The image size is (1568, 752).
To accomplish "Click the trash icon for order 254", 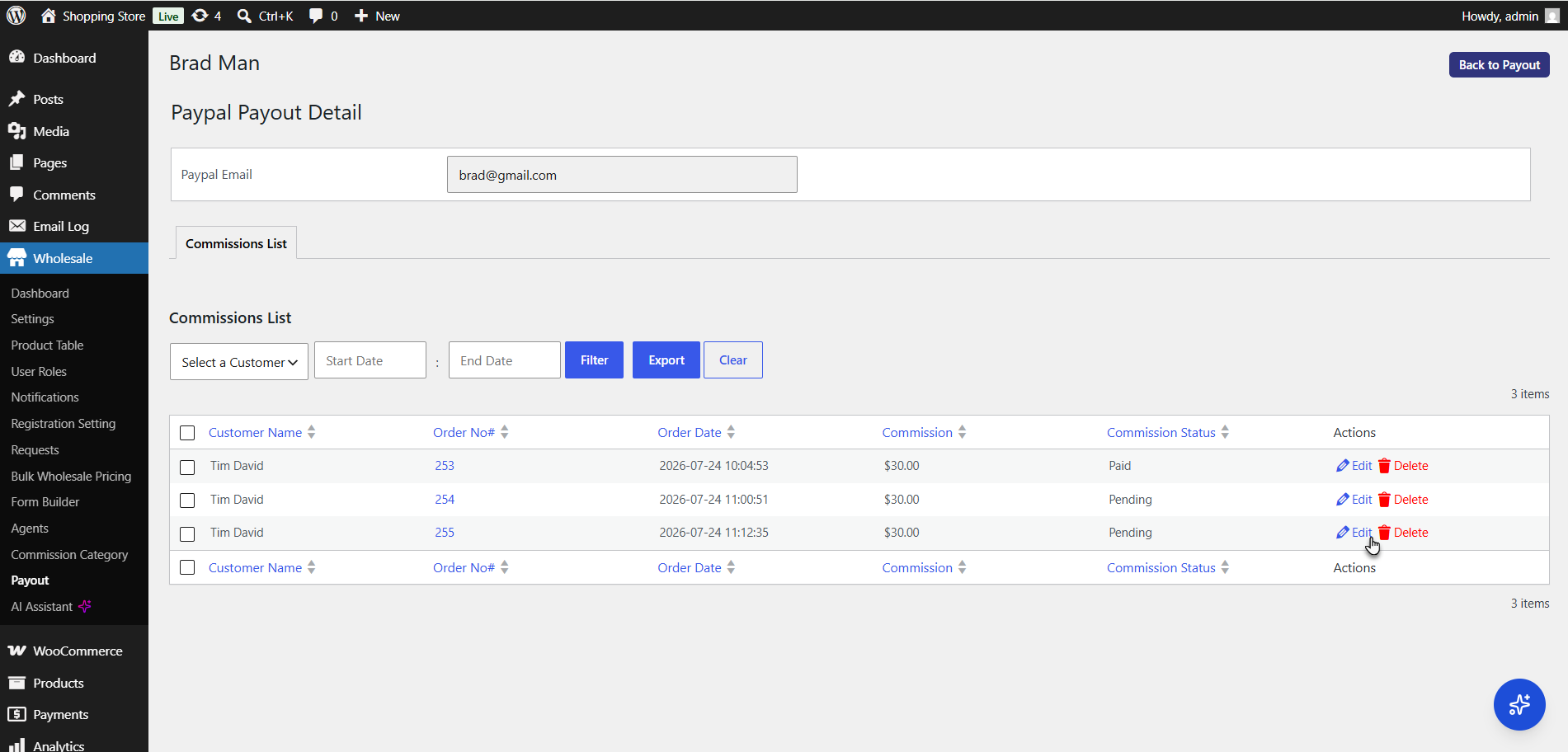I will click(x=1384, y=500).
